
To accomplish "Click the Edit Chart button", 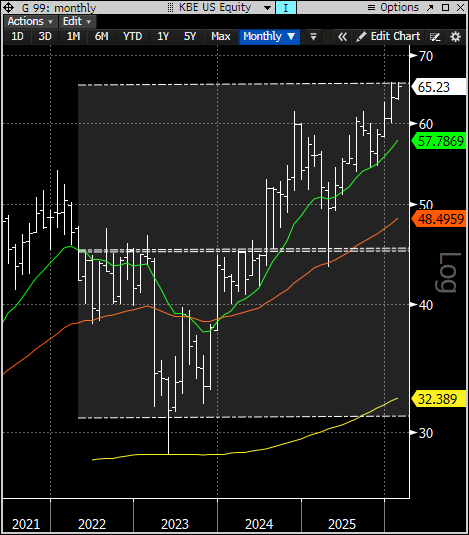I will point(388,37).
